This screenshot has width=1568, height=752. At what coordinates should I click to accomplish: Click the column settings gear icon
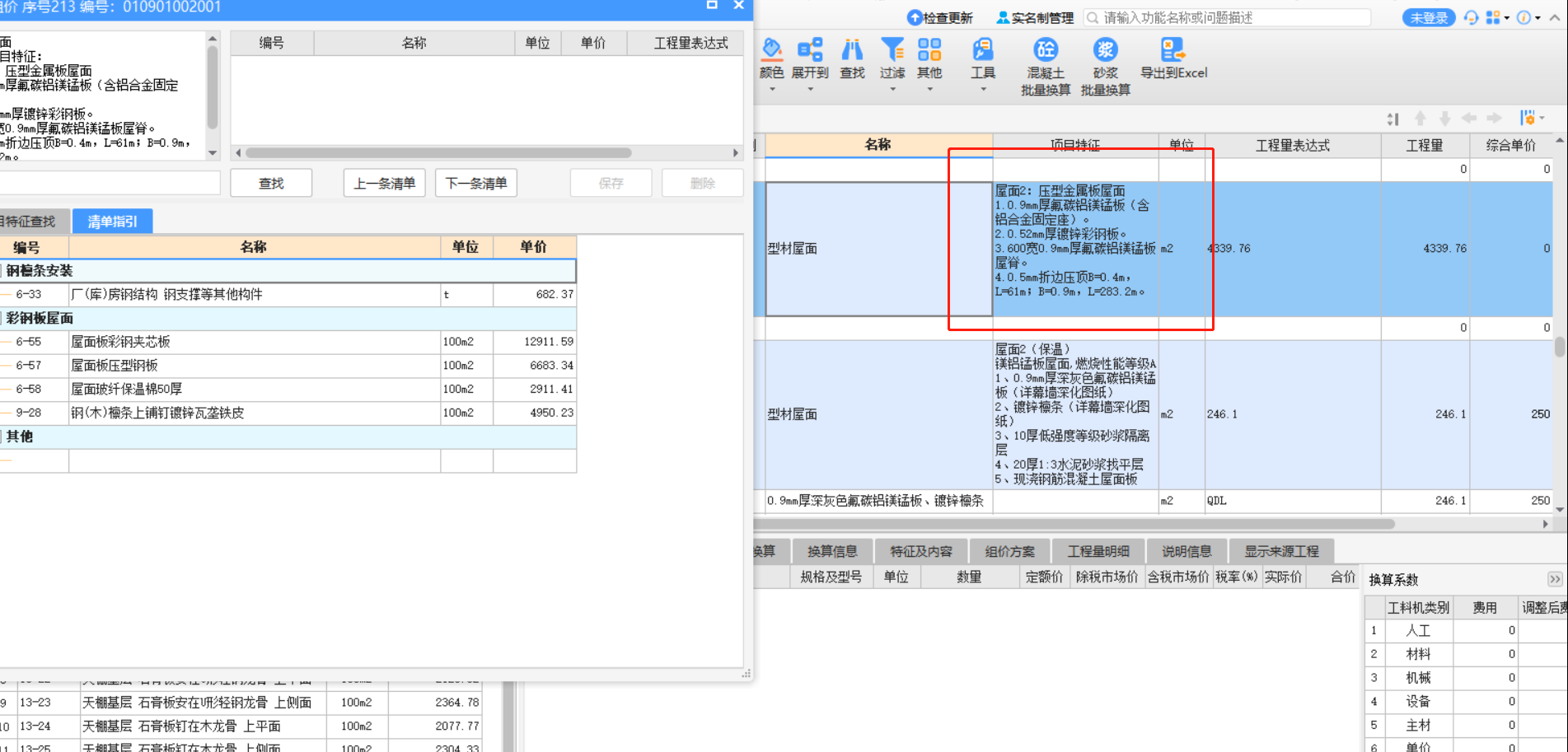pyautogui.click(x=1528, y=119)
